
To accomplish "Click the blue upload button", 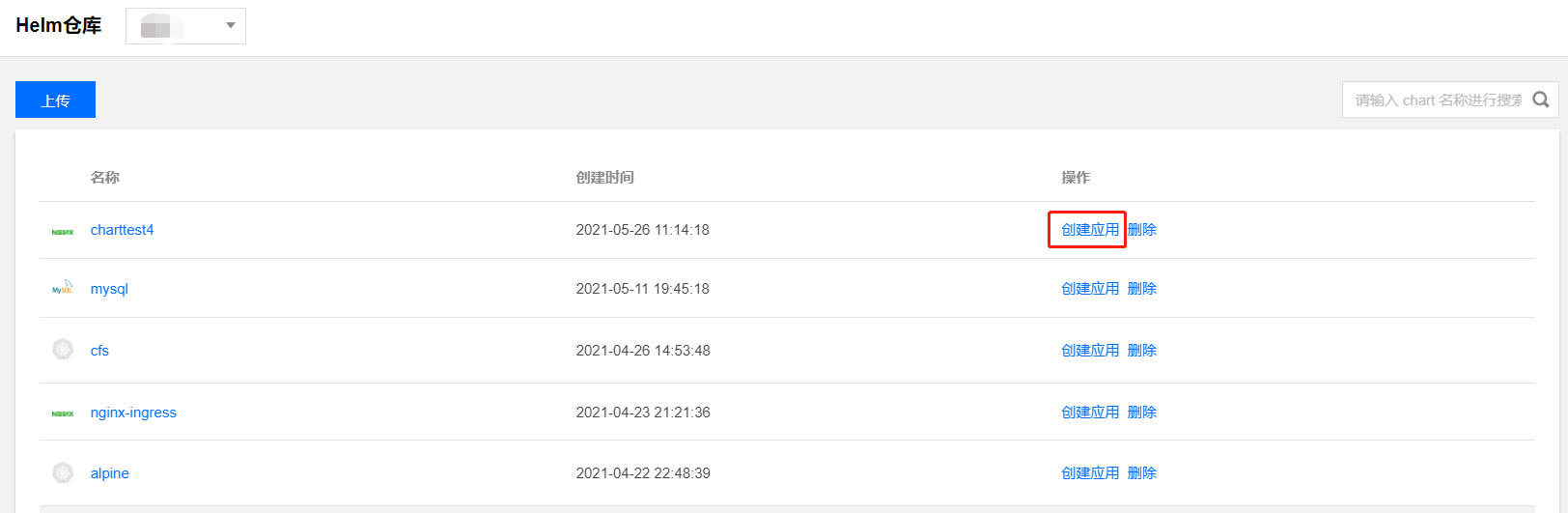I will 55,100.
